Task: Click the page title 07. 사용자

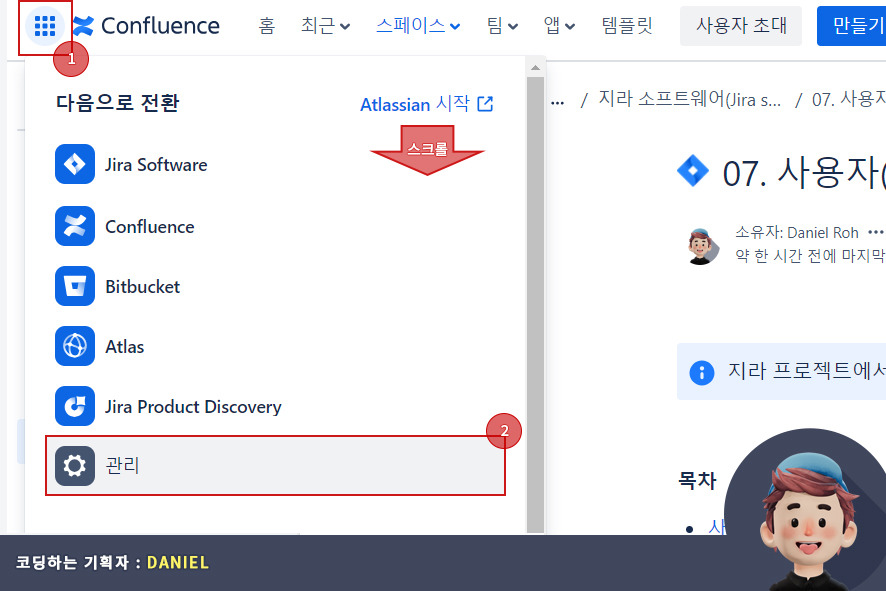Action: pyautogui.click(x=804, y=173)
